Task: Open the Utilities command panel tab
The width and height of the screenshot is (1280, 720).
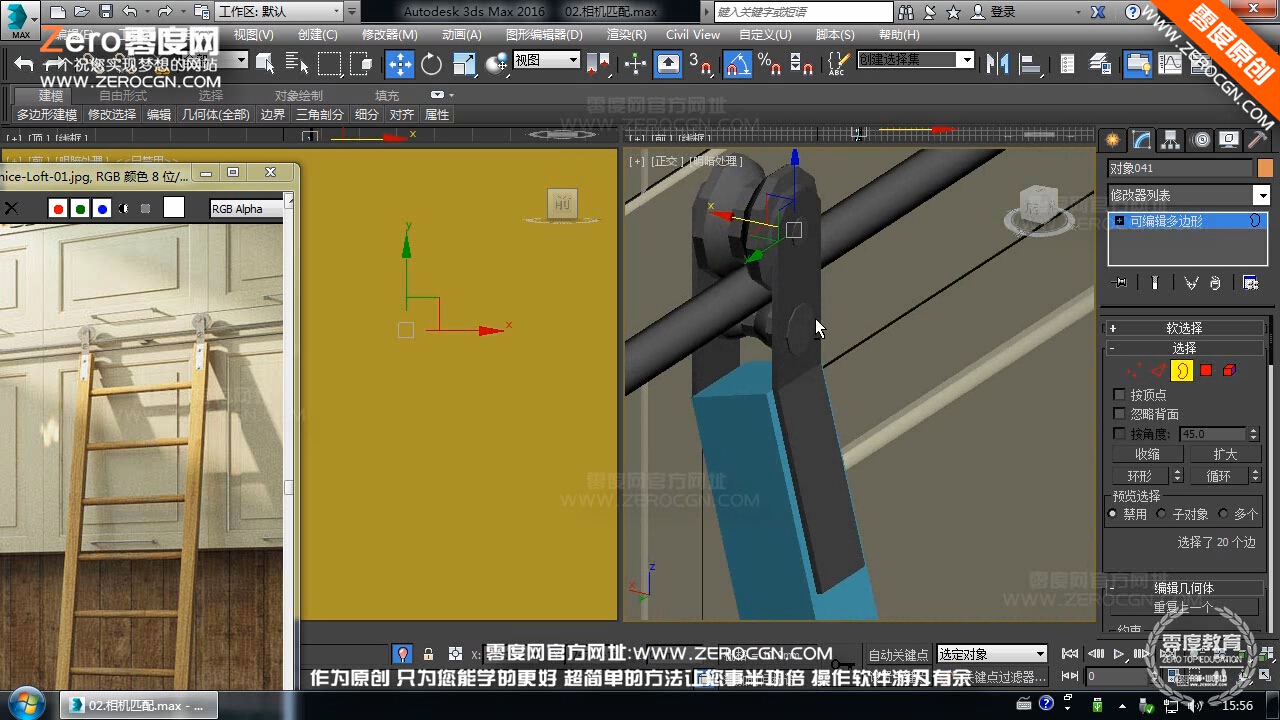Action: coord(1257,140)
